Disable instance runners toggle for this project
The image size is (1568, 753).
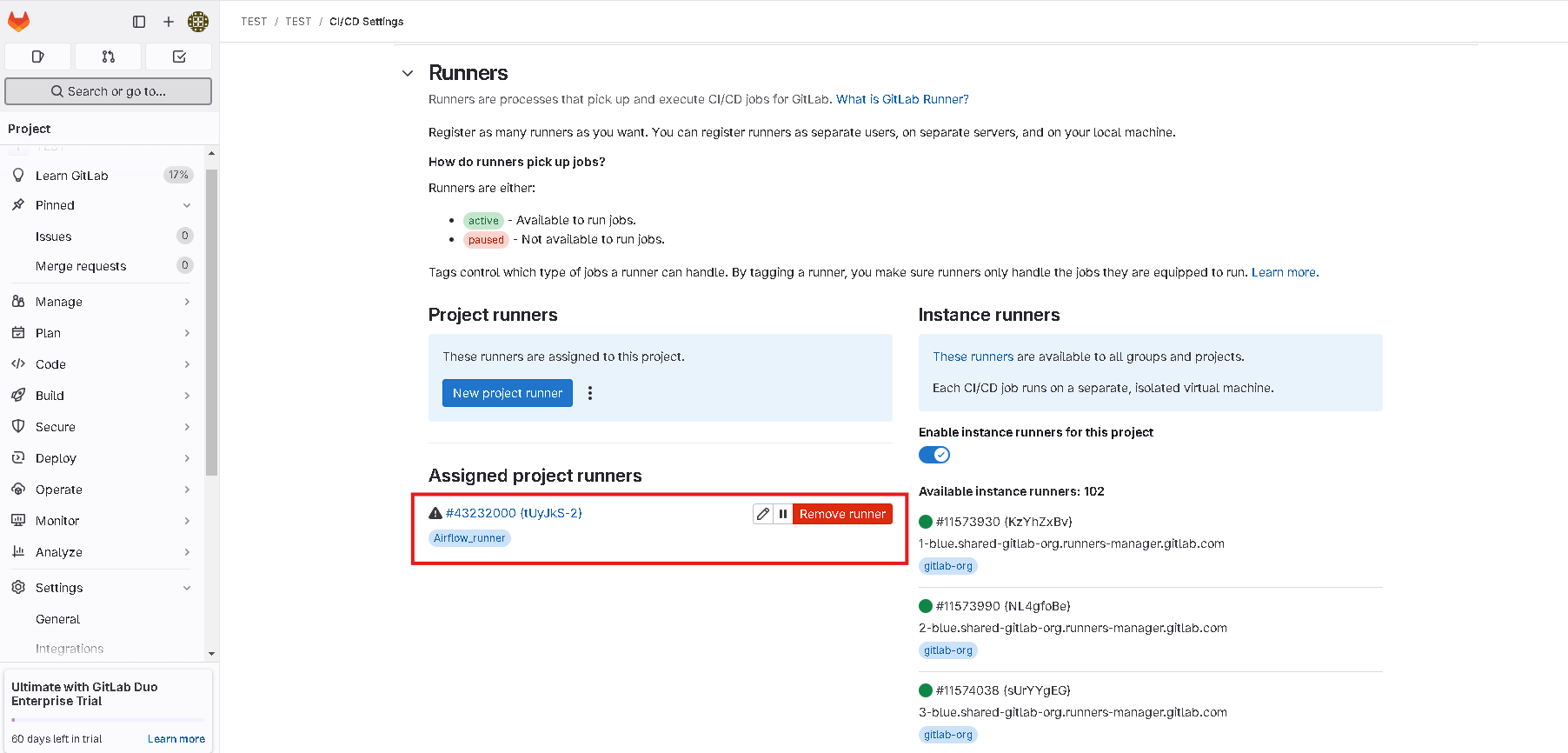[x=934, y=455]
